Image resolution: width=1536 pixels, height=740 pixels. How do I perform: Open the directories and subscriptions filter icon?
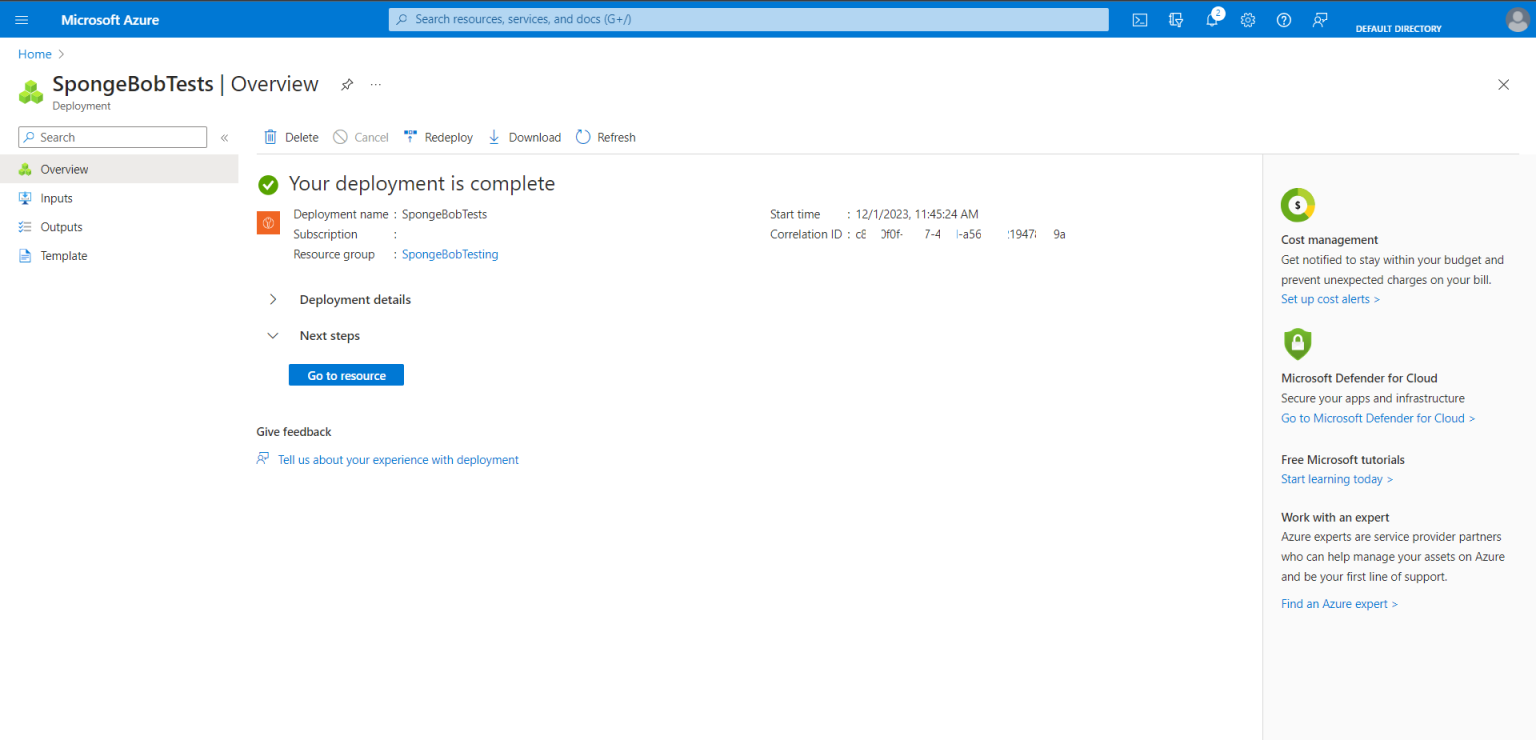click(1176, 20)
